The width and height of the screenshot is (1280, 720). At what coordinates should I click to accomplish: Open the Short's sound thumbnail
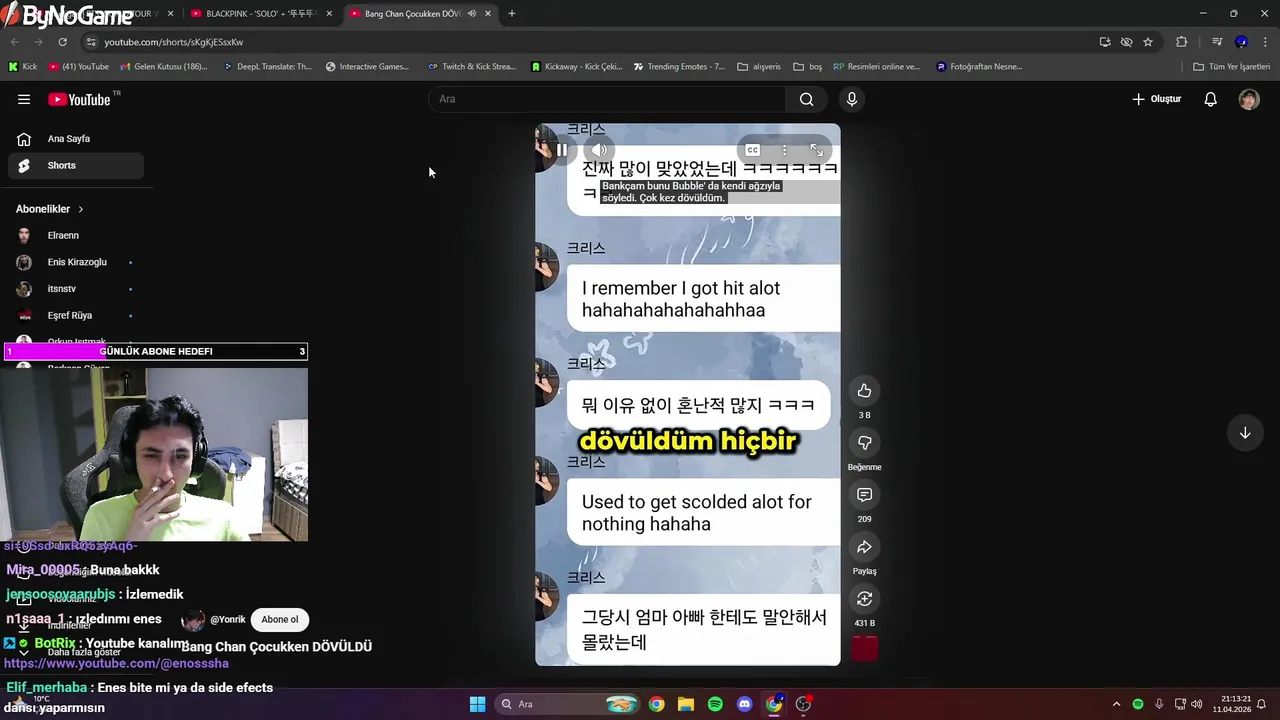click(864, 648)
